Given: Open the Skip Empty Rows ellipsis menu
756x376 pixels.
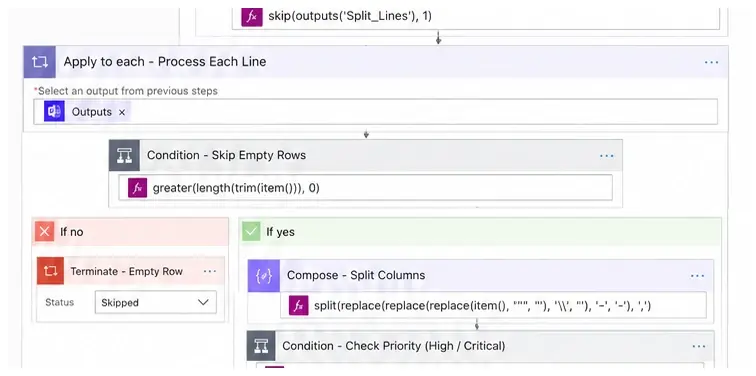Looking at the screenshot, I should pyautogui.click(x=607, y=156).
